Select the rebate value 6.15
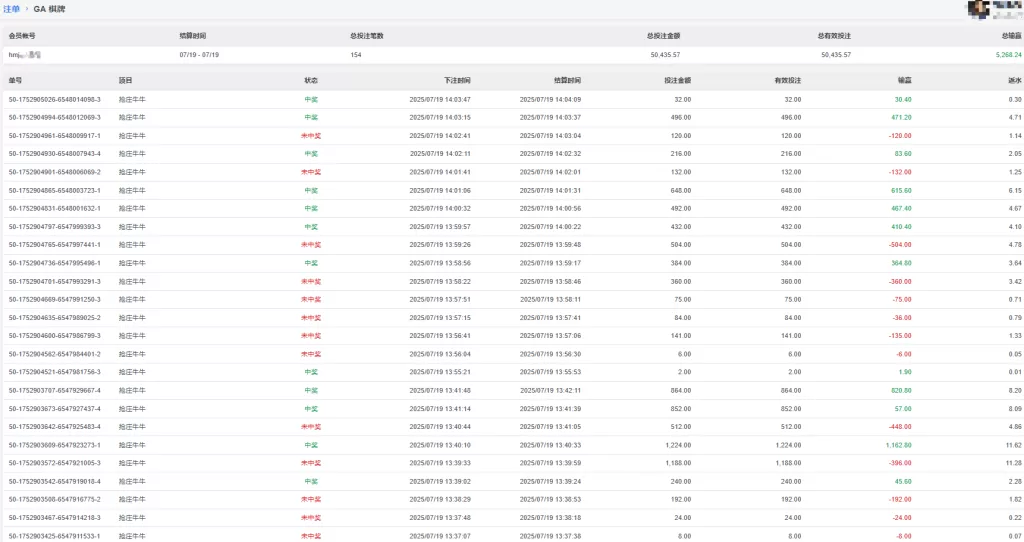 click(1015, 191)
